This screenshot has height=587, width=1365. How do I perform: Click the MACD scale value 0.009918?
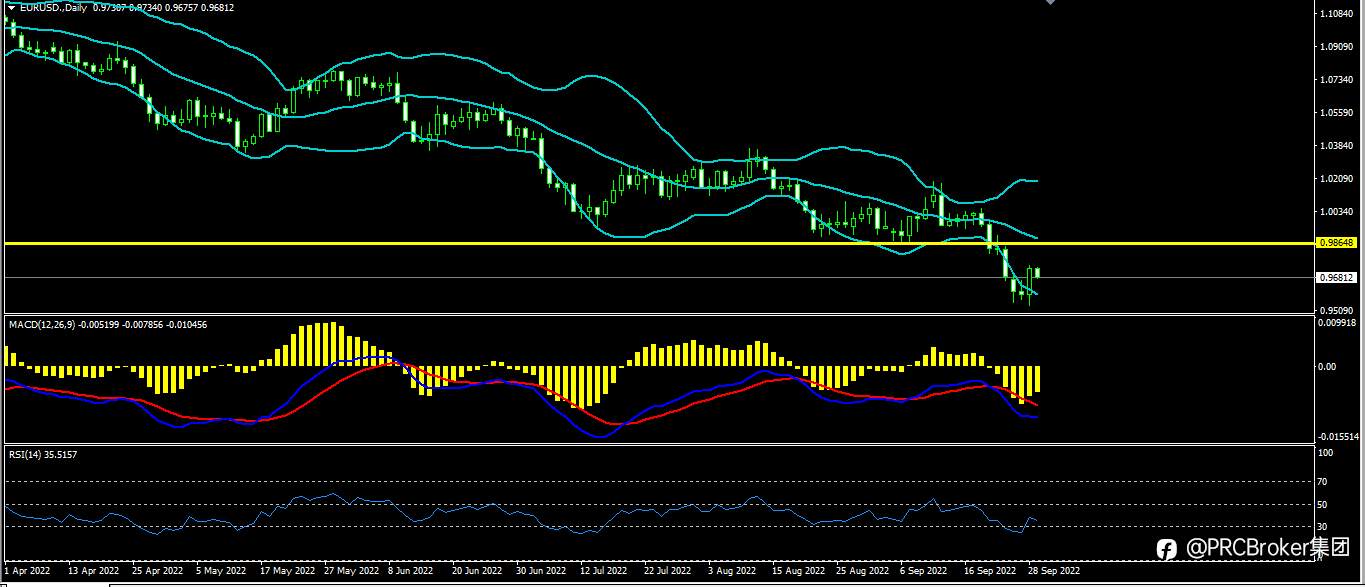tap(1339, 322)
